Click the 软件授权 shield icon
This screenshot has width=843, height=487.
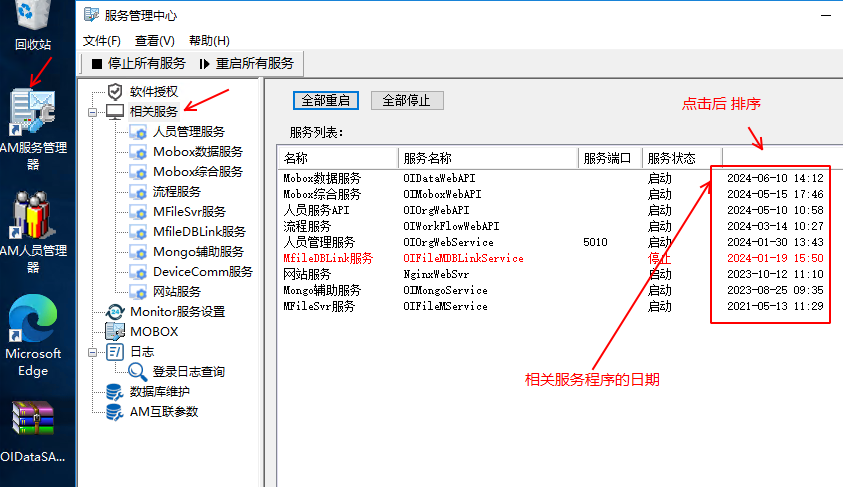(x=116, y=91)
